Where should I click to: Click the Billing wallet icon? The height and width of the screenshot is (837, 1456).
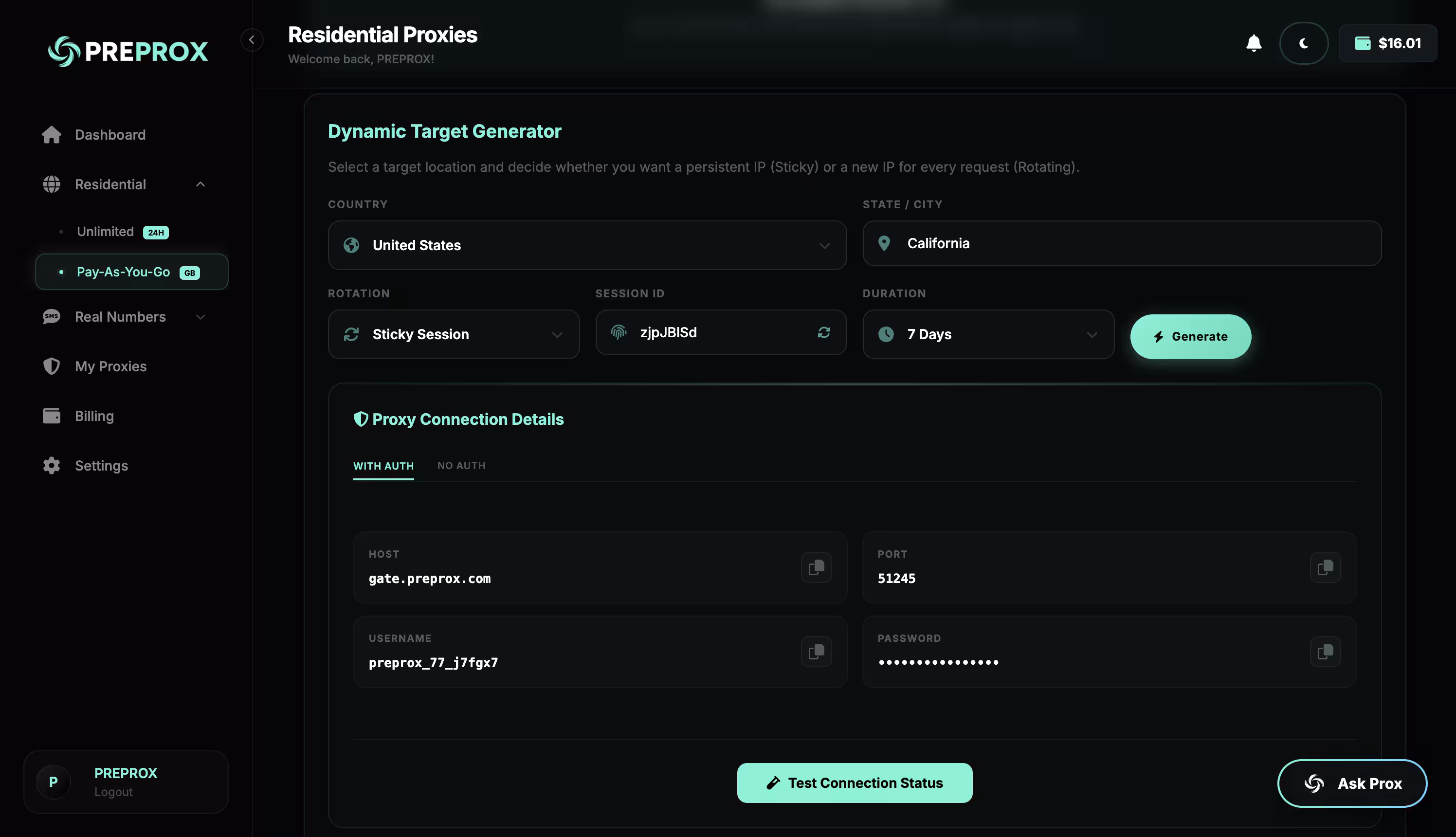point(52,416)
